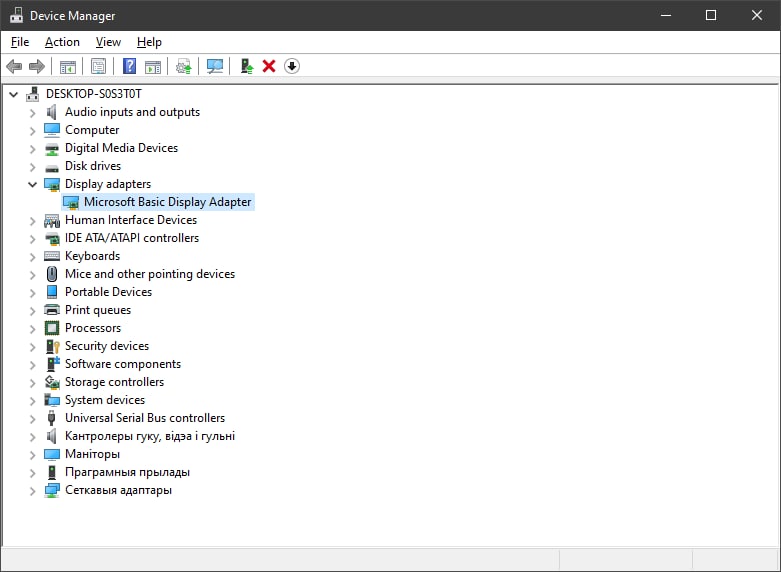
Task: Expand the Audio inputs and outputs node
Action: click(32, 113)
